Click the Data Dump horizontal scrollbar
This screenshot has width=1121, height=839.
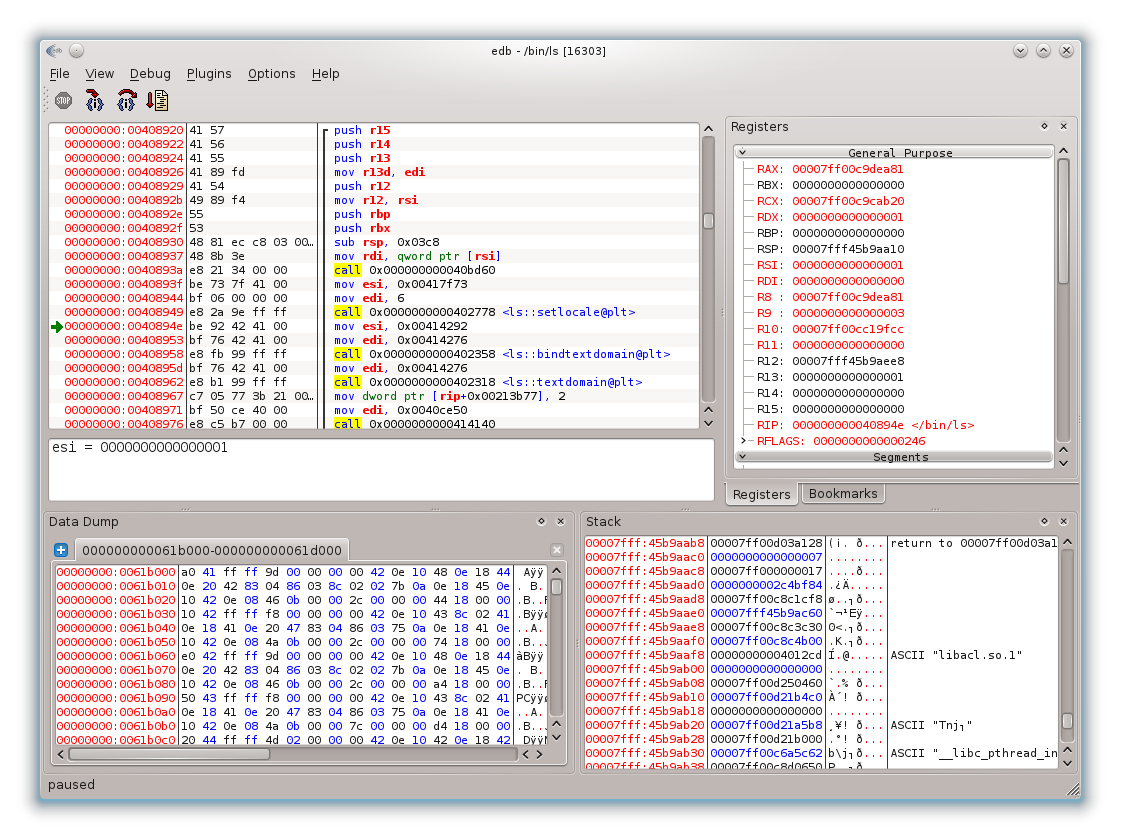click(x=292, y=754)
